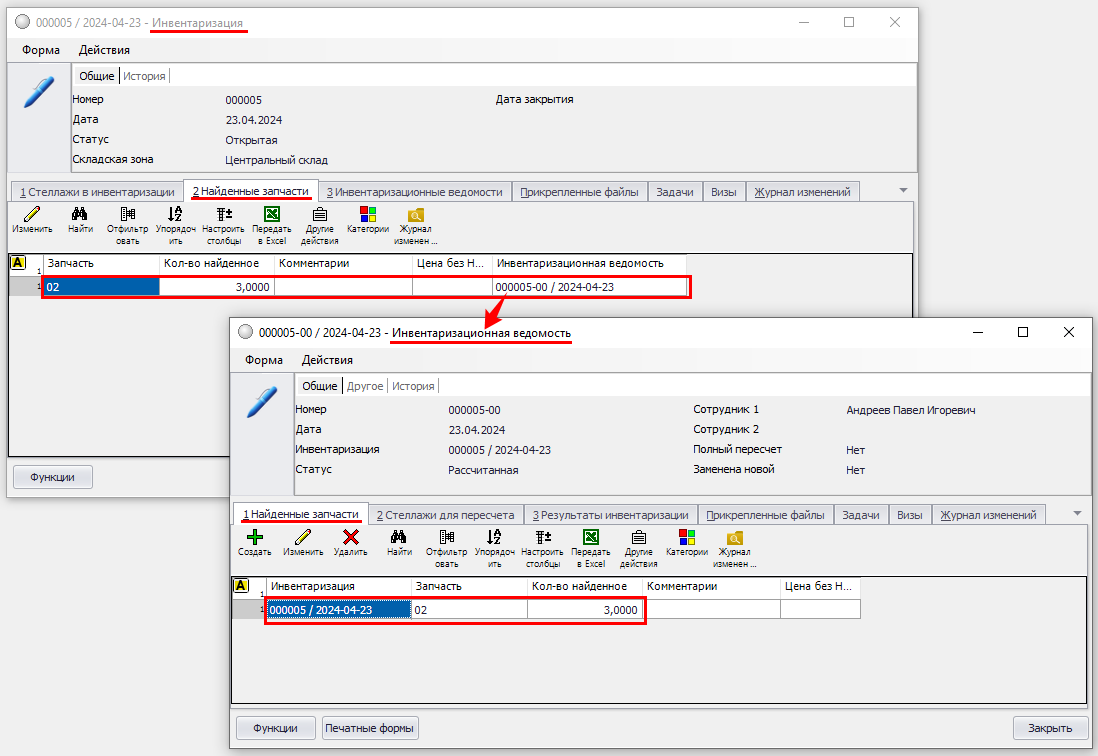The height and width of the screenshot is (756, 1098).
Task: Open Журнал изменений icon in Инвентаризационная ведомость toolbar
Action: [x=734, y=543]
